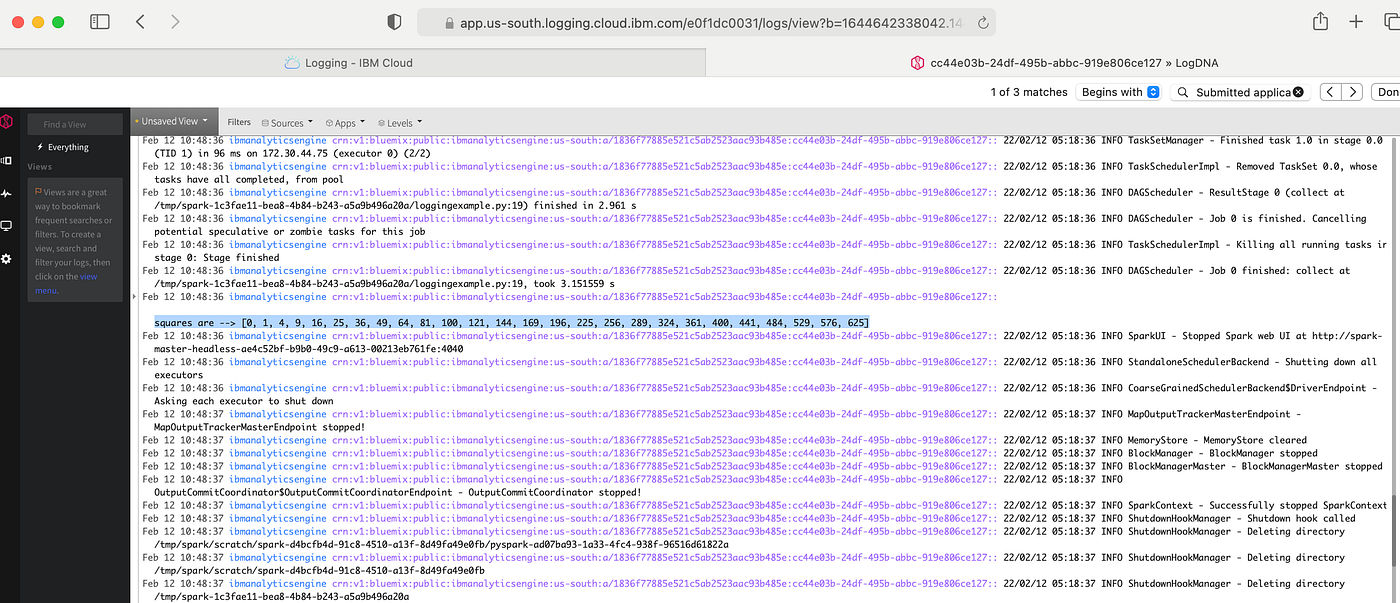Open the monitor screens icon in the sidebar
This screenshot has height=603, width=1400.
(6, 226)
